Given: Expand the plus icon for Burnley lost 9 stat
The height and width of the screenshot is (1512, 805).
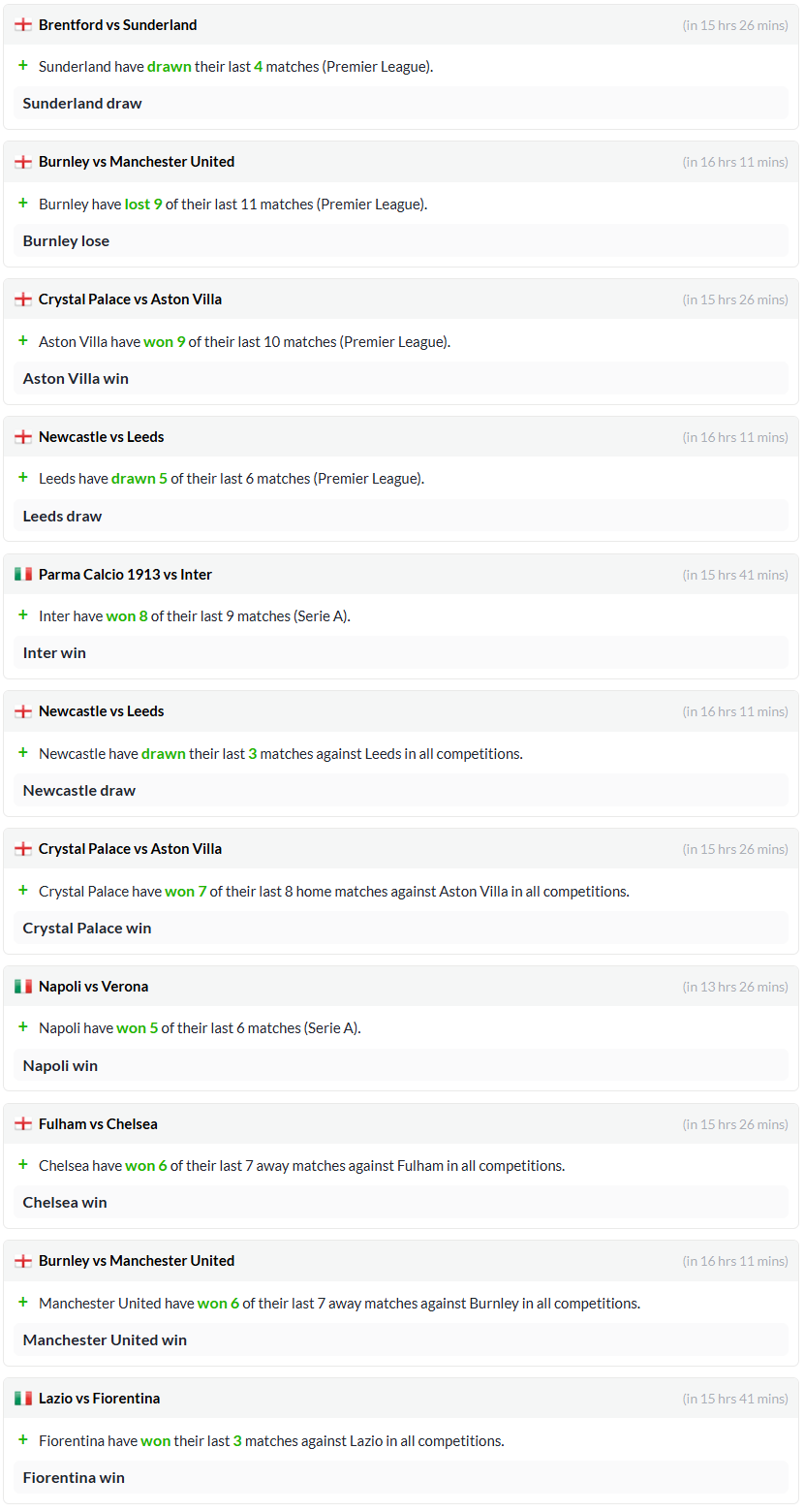Looking at the screenshot, I should 23,204.
